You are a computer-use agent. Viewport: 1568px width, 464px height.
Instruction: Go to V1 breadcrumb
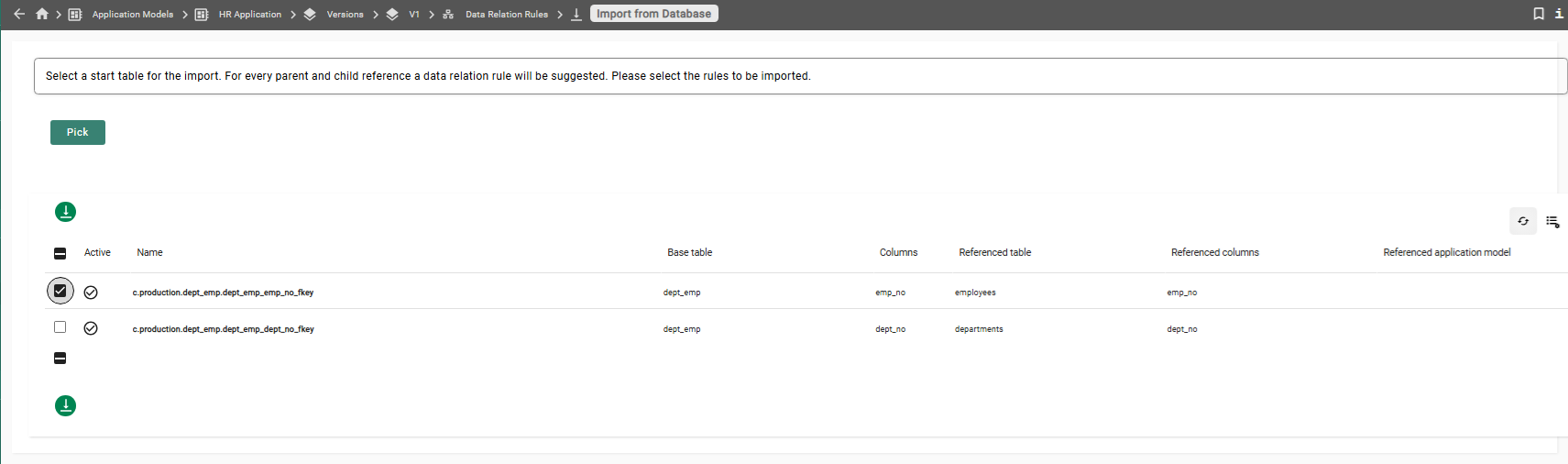point(414,15)
